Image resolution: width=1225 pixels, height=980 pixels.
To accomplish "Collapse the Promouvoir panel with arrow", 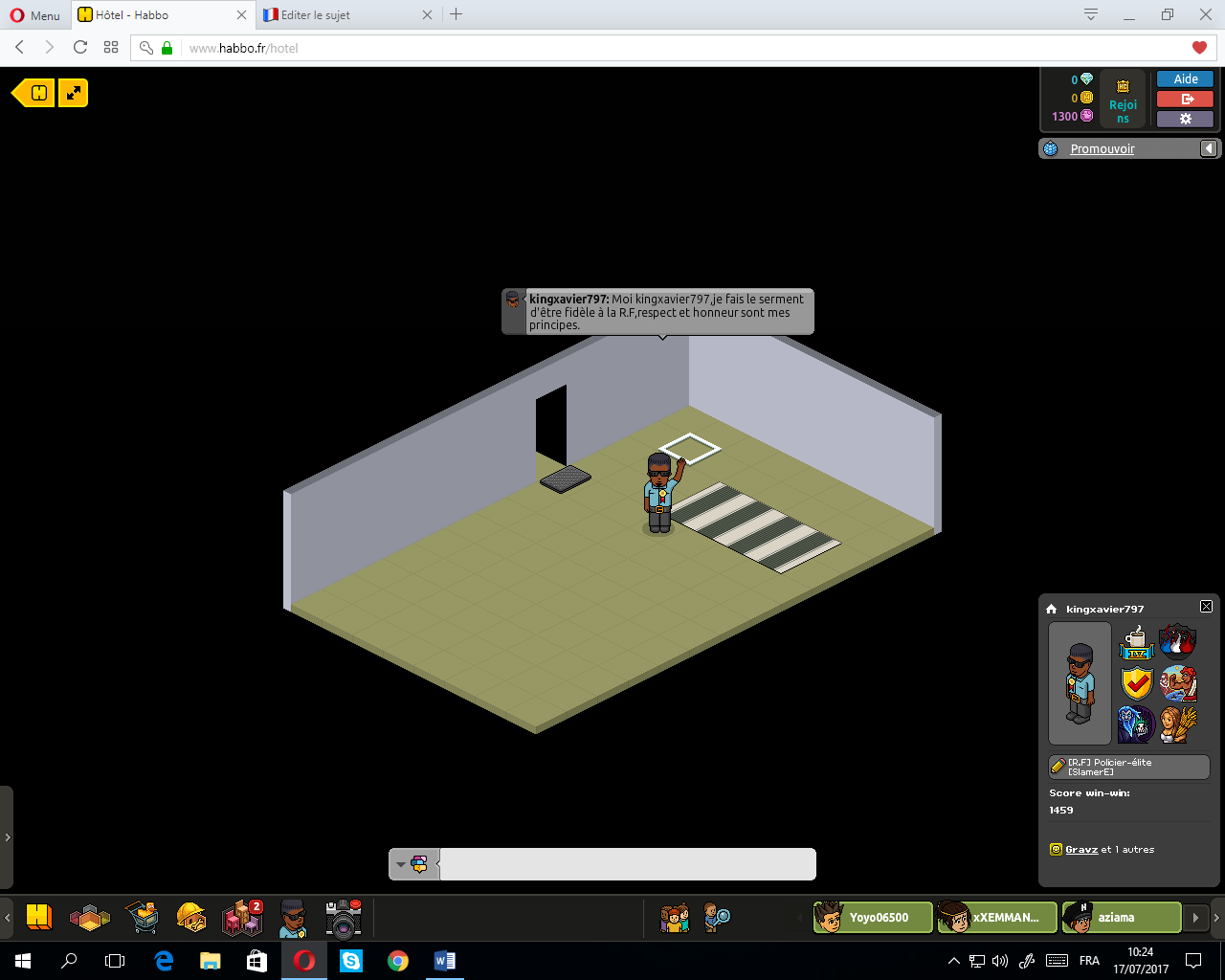I will pos(1209,148).
